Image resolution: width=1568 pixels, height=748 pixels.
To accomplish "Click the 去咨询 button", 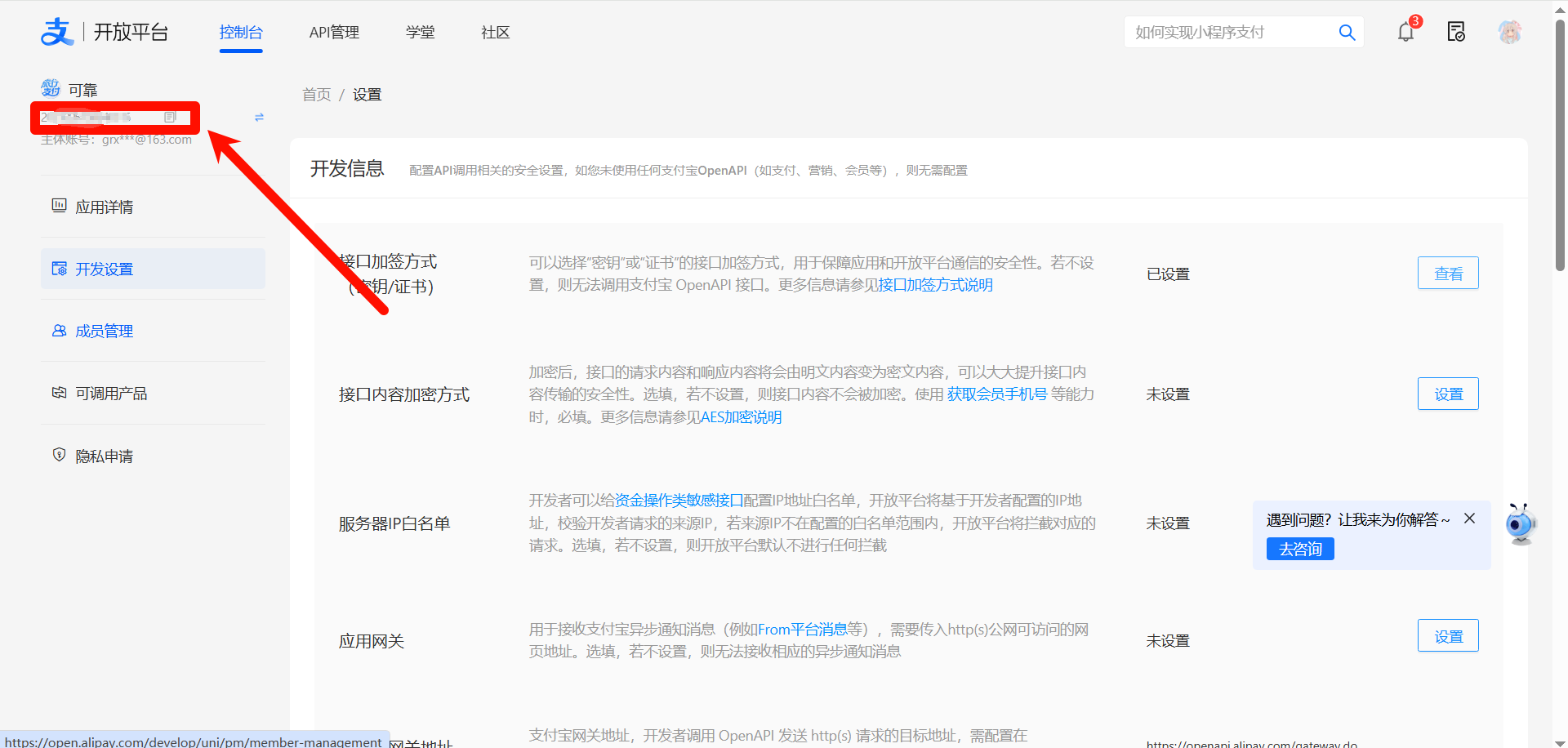I will [x=1299, y=549].
